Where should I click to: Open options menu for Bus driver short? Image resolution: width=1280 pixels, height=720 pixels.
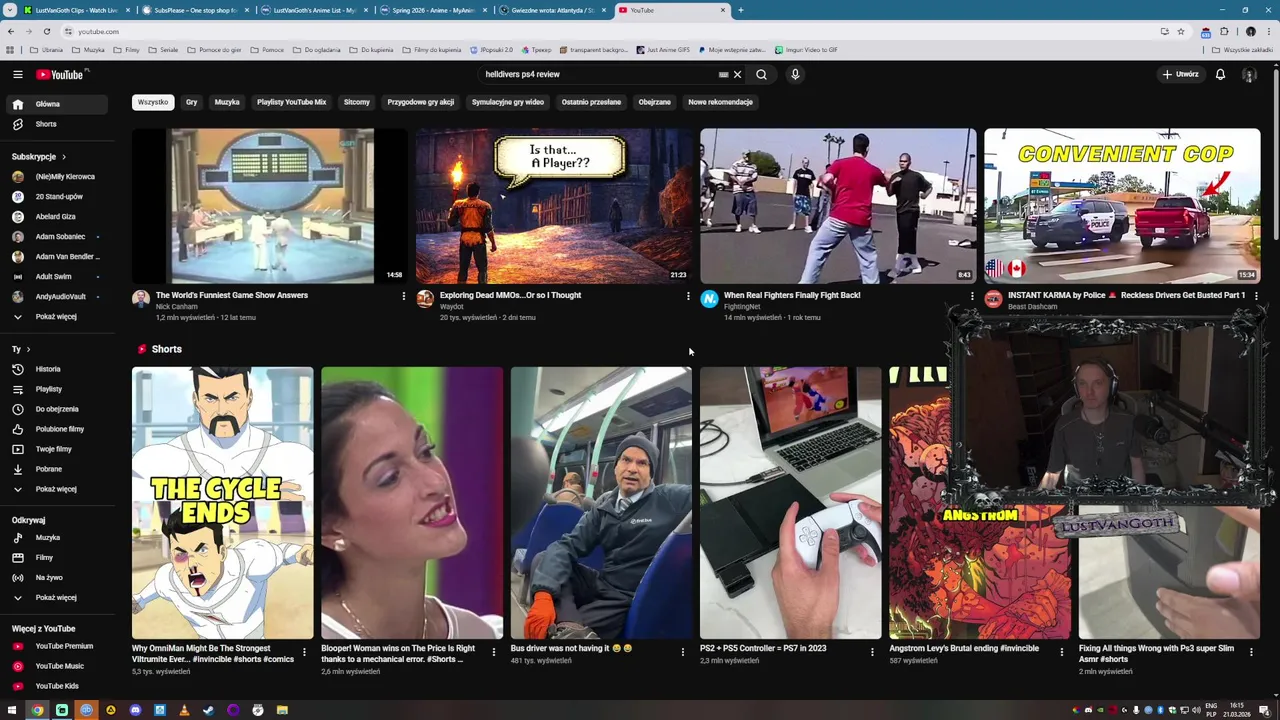pos(682,652)
